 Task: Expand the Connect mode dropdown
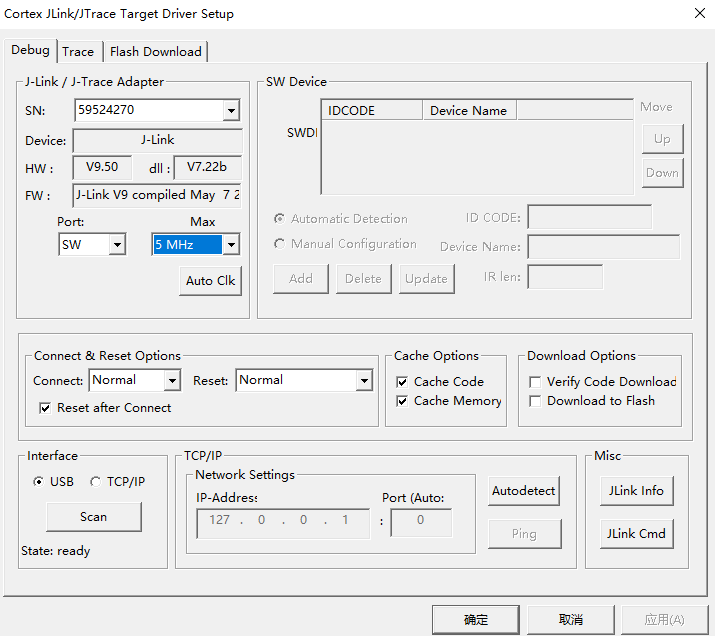pos(172,380)
